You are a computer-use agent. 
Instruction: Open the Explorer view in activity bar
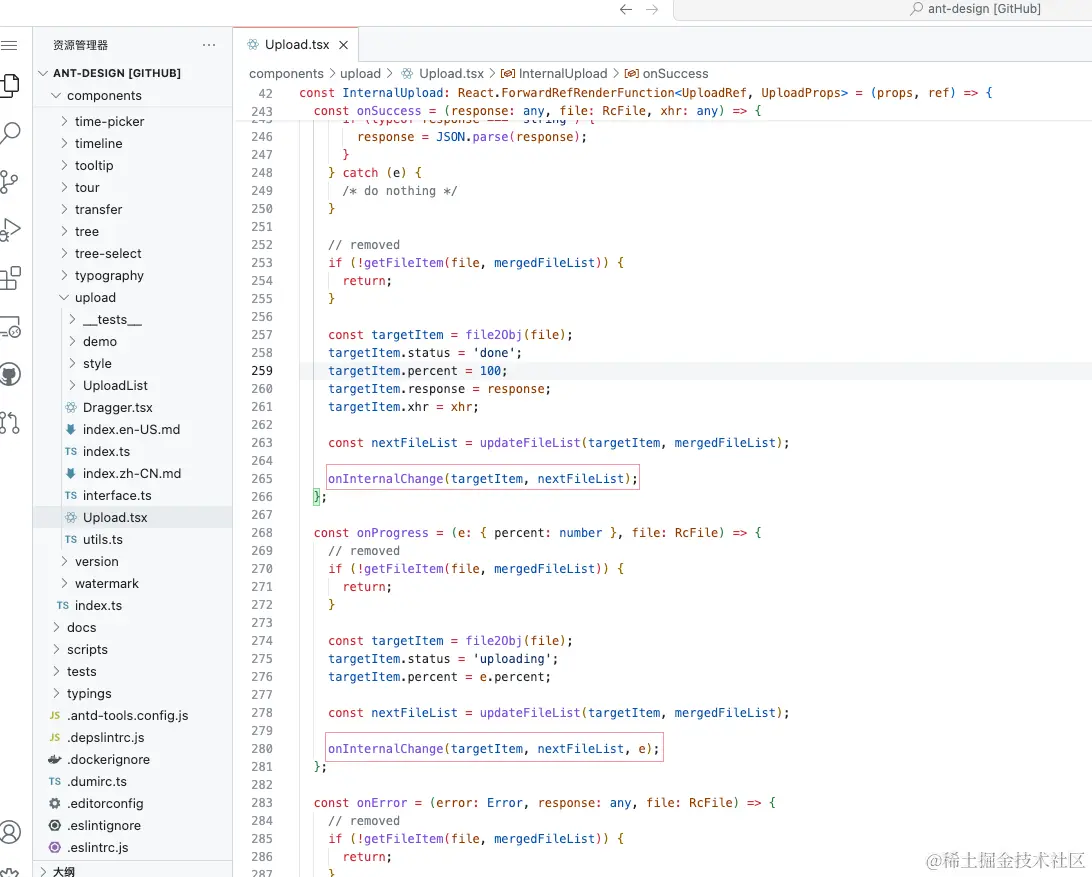[x=10, y=85]
